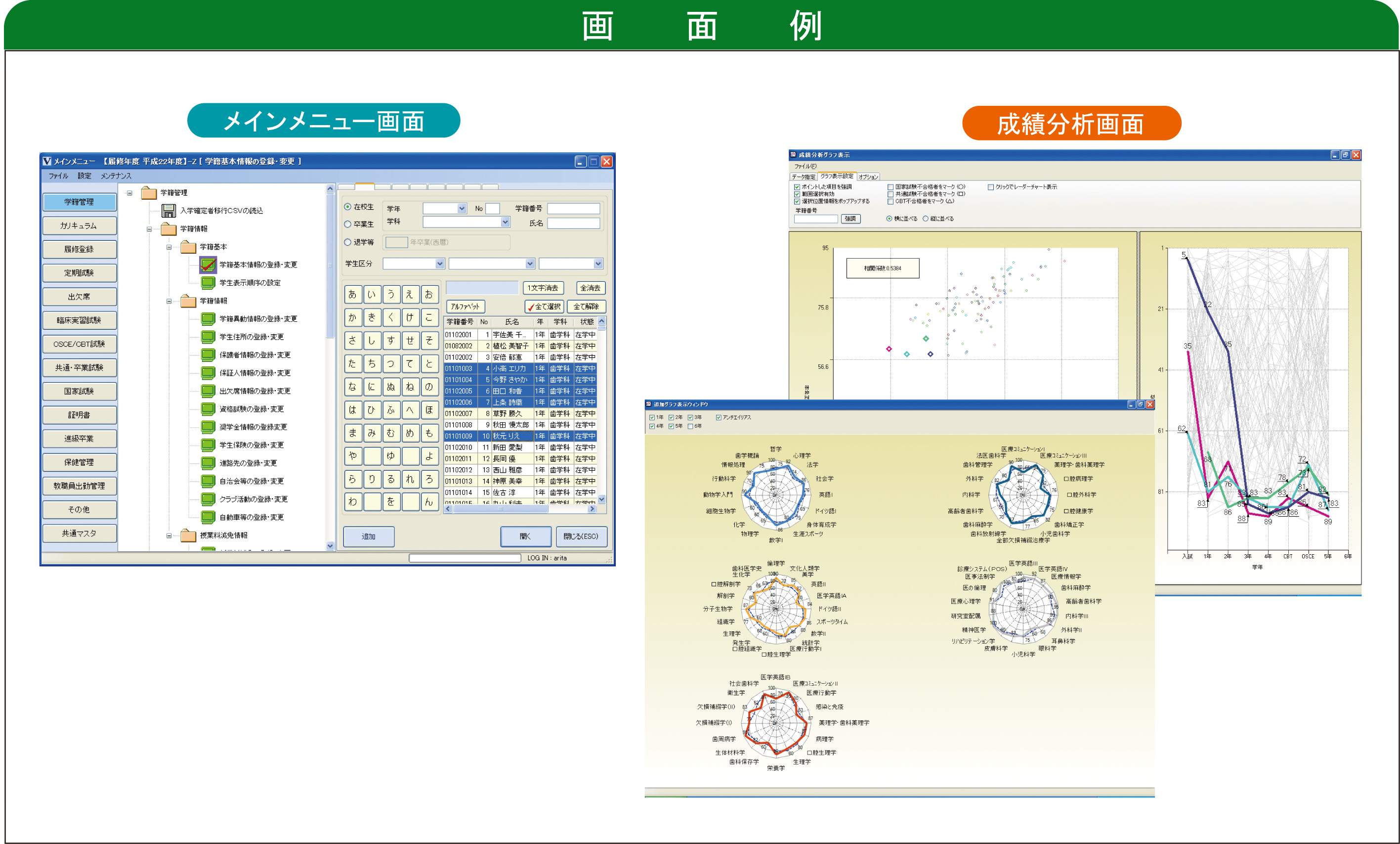This screenshot has height=844, width=1400.
Task: Enable the CBT不合格者をマーク checkbox
Action: coord(891,201)
